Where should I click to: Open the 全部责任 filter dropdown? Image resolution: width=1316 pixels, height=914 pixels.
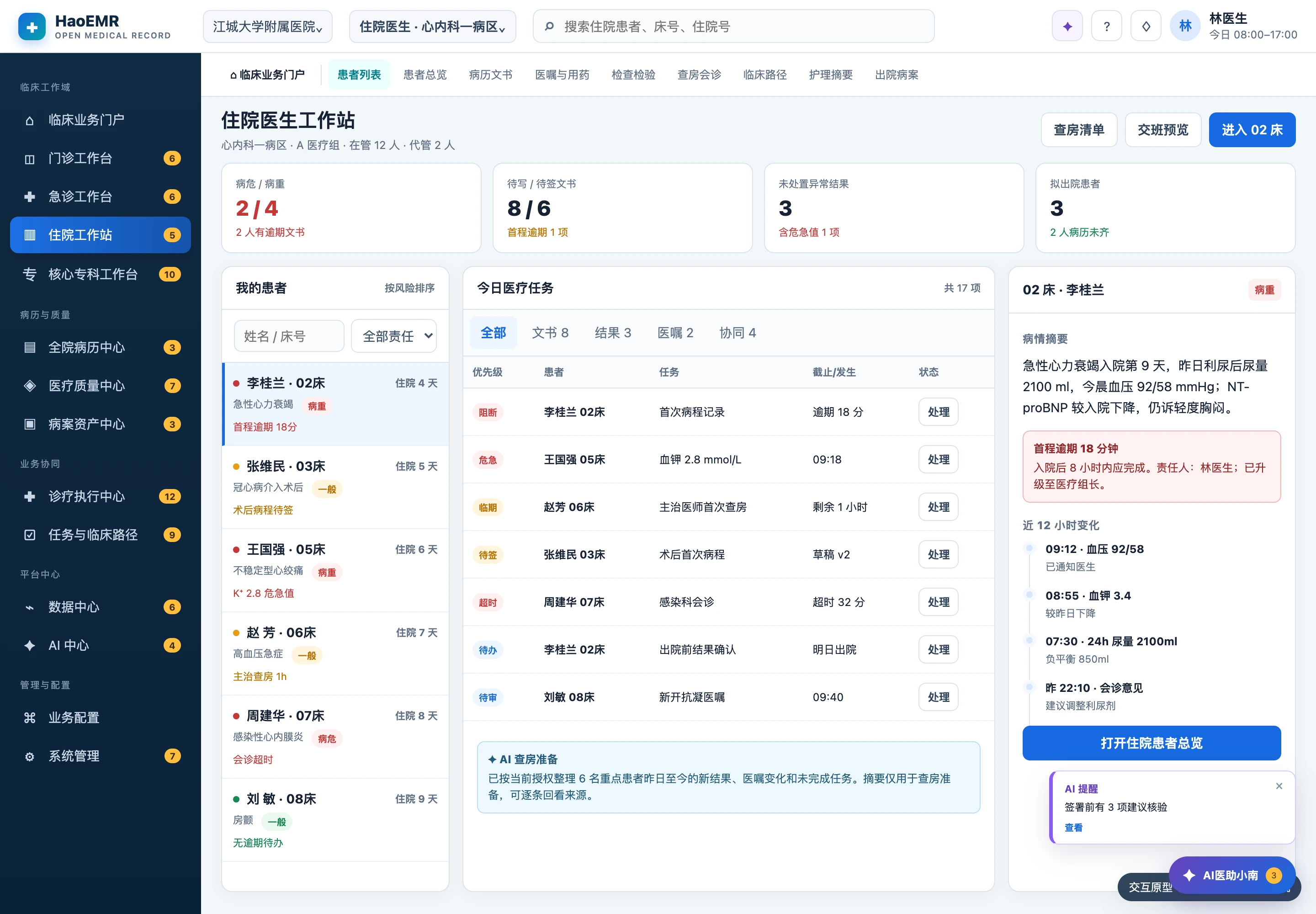click(x=394, y=336)
